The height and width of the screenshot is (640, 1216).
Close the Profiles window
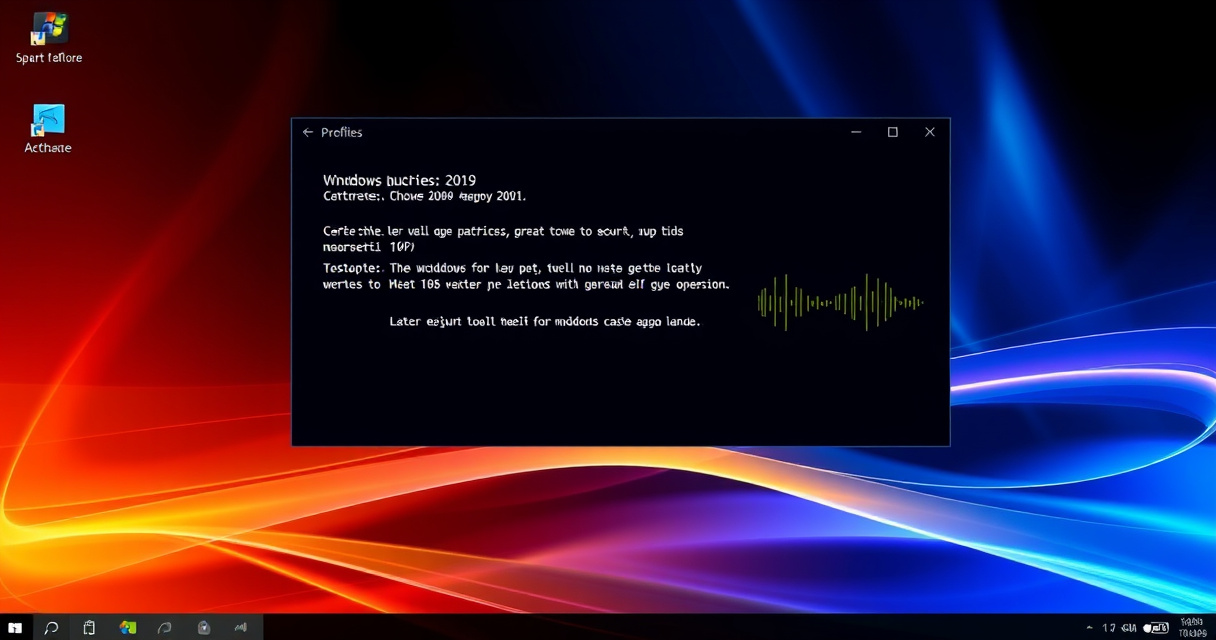[x=930, y=132]
